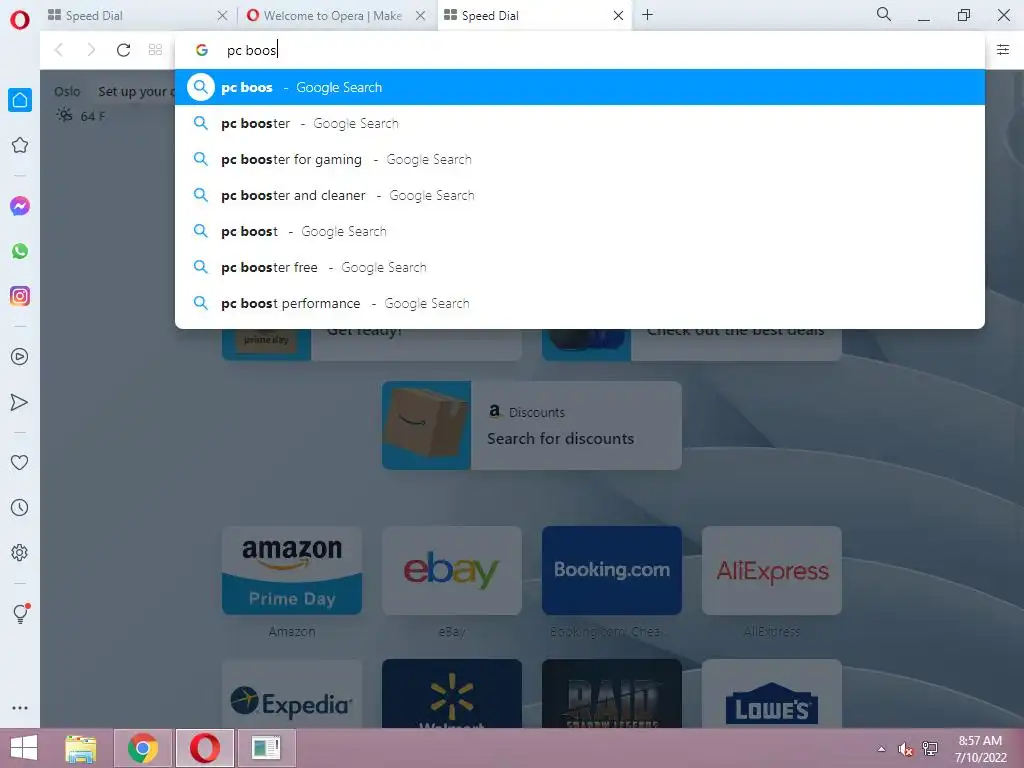Open the lightbulb tips icon
This screenshot has height=768, width=1024.
(x=21, y=613)
